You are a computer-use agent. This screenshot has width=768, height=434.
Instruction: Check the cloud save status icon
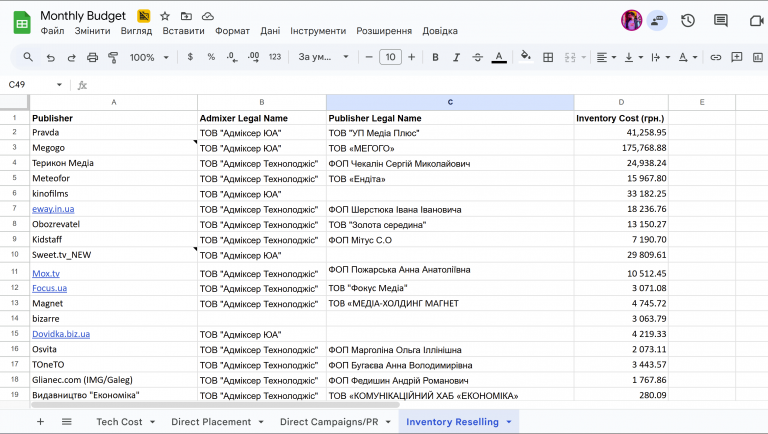208,16
